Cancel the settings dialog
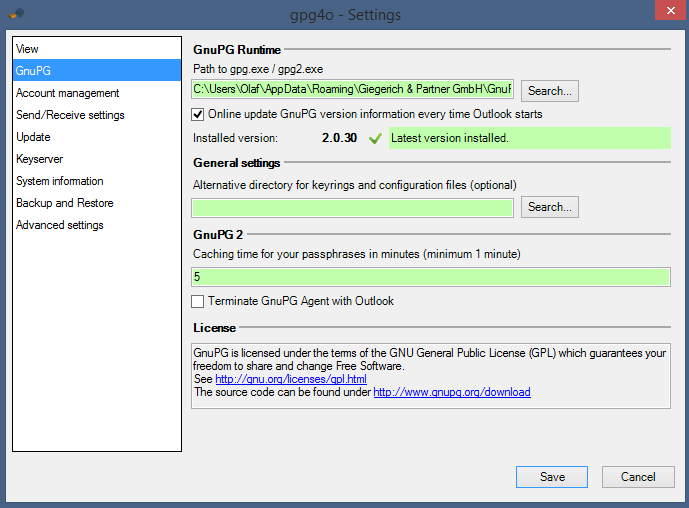The image size is (689, 508). (x=638, y=477)
